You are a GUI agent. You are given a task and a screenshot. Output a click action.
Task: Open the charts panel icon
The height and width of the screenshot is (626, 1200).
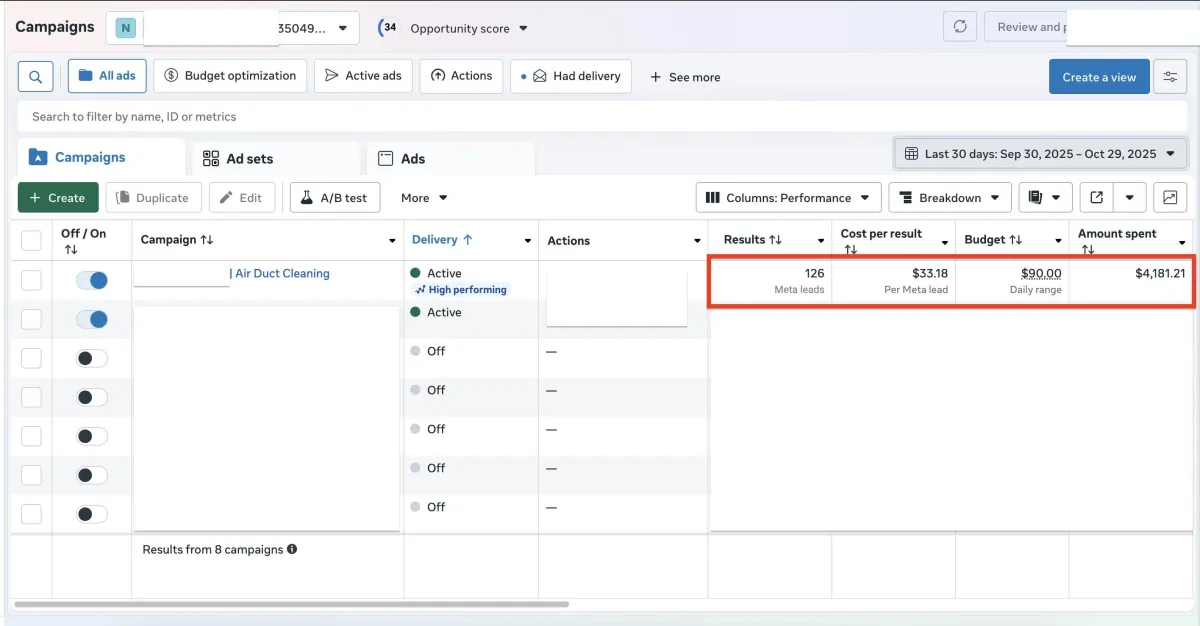click(x=1170, y=198)
